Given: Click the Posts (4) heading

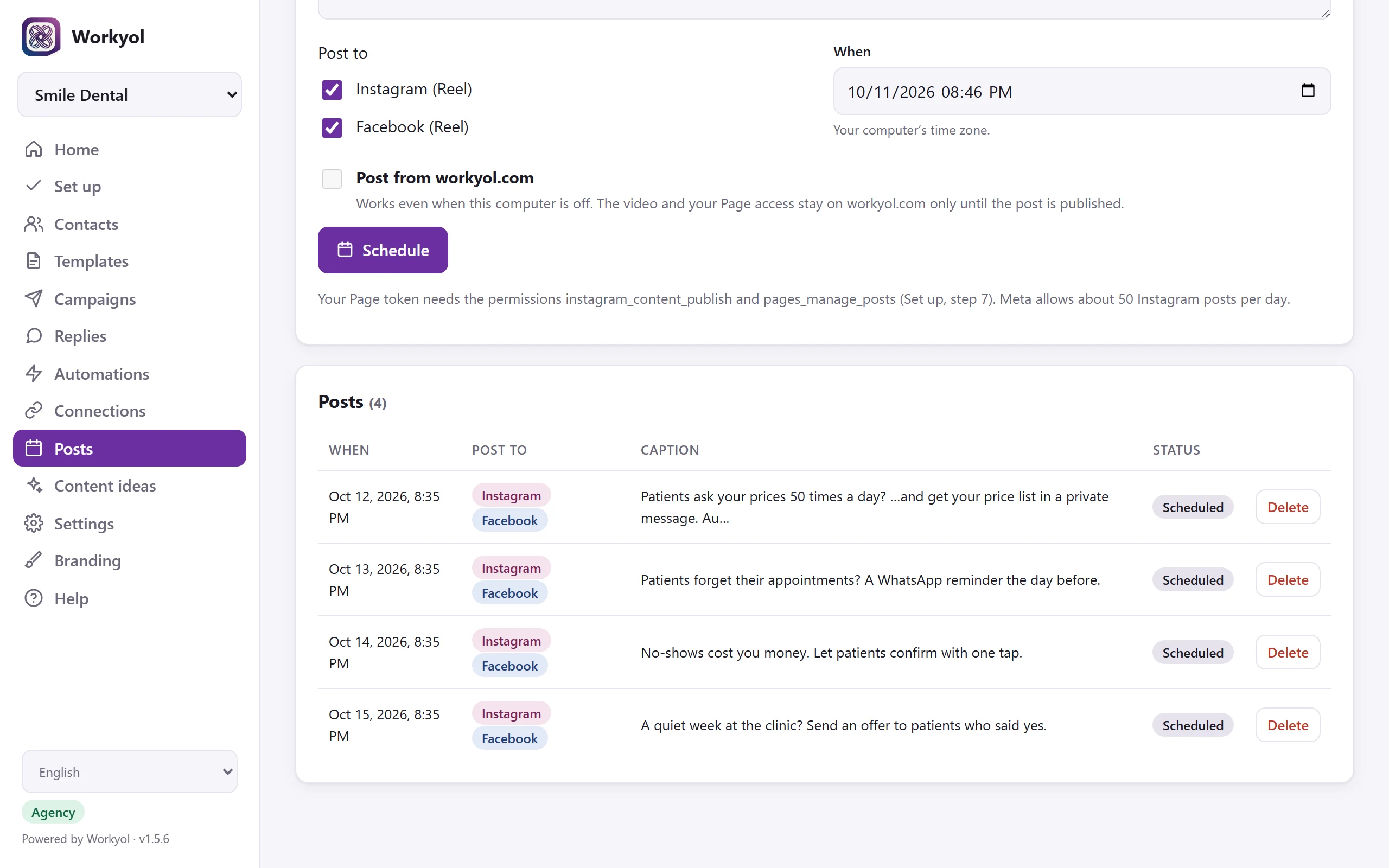Looking at the screenshot, I should (353, 402).
